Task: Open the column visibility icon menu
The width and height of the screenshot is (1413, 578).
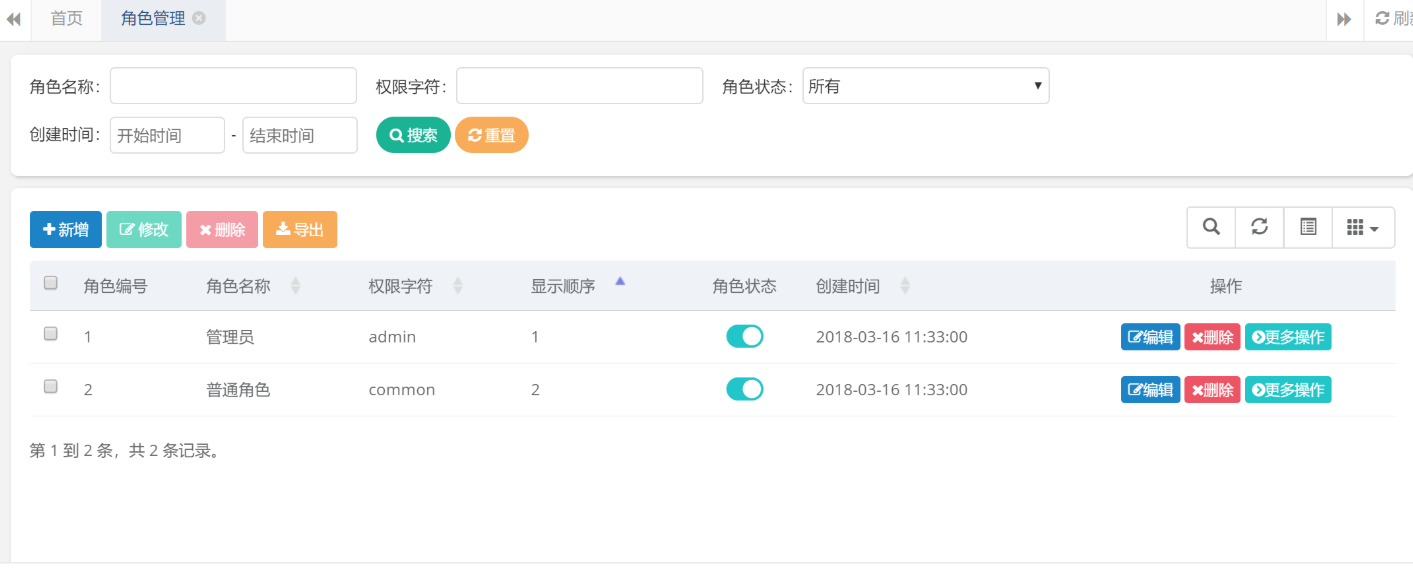Action: click(x=1362, y=227)
